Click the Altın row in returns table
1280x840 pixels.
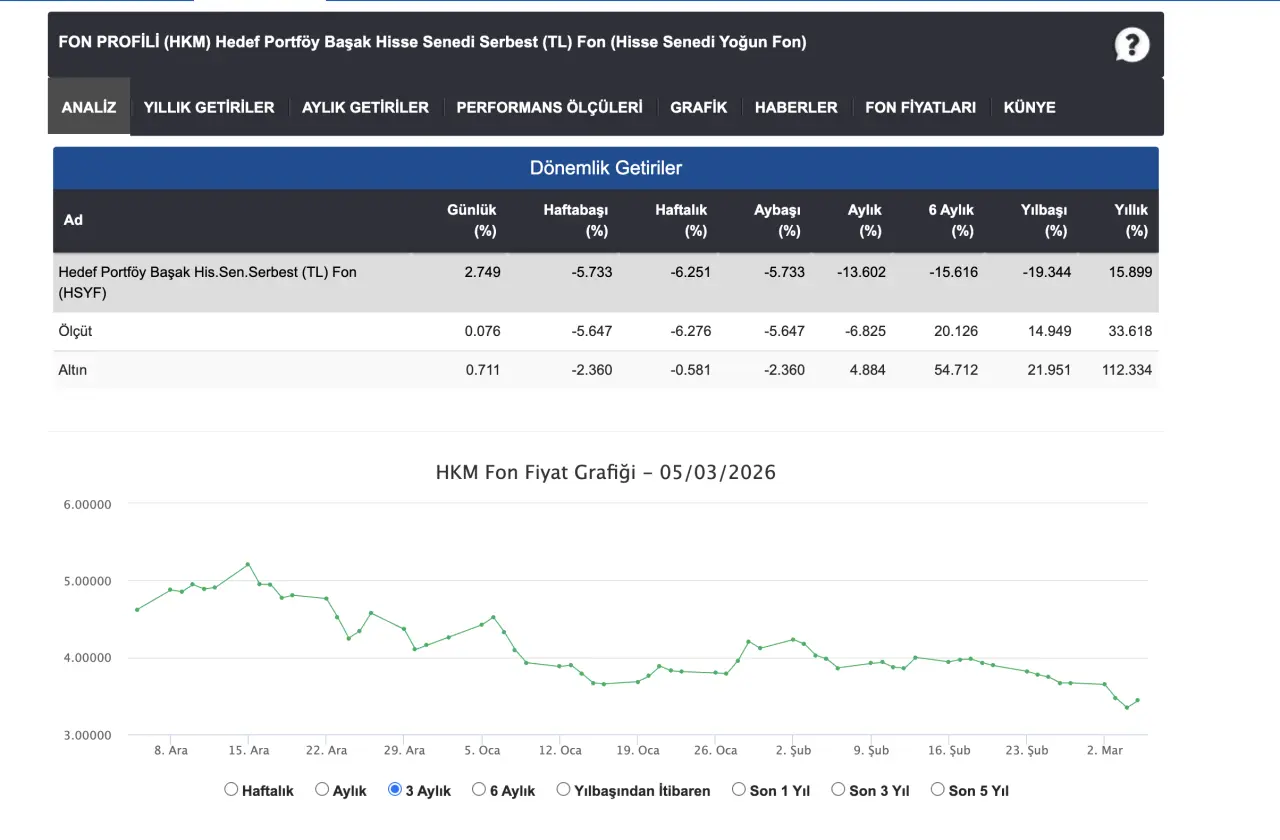[x=605, y=370]
